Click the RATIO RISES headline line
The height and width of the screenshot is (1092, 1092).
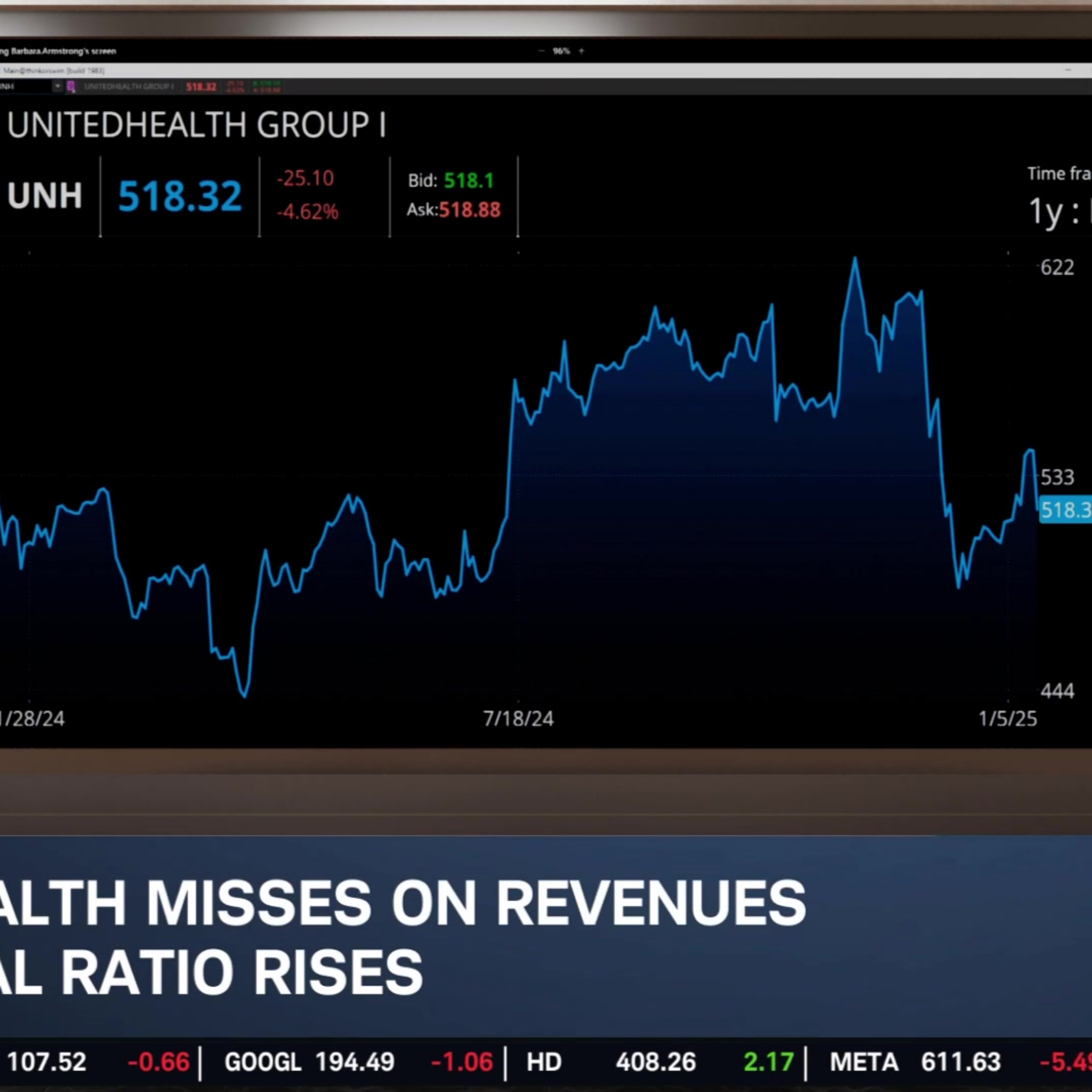tap(242, 972)
